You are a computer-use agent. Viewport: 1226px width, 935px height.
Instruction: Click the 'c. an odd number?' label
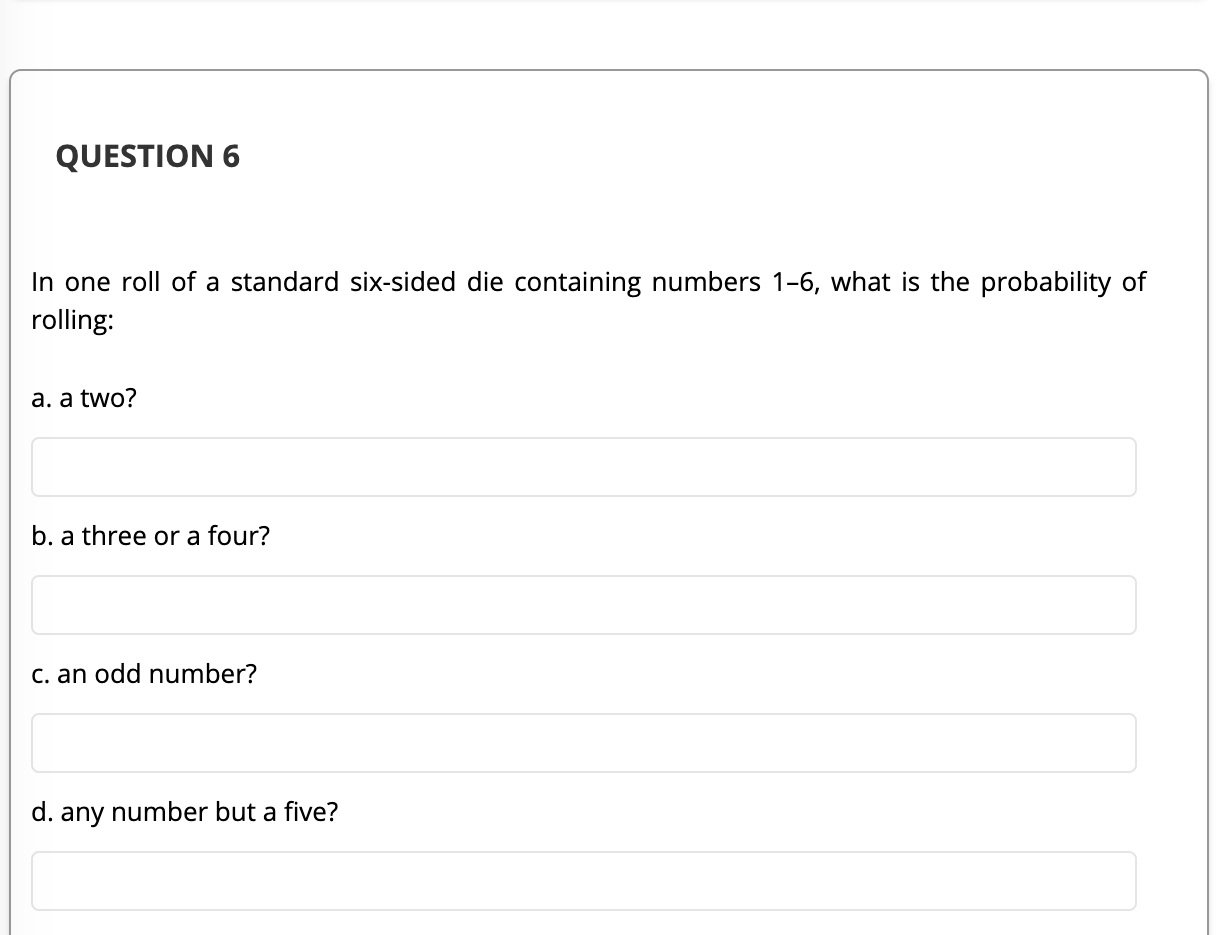(144, 674)
